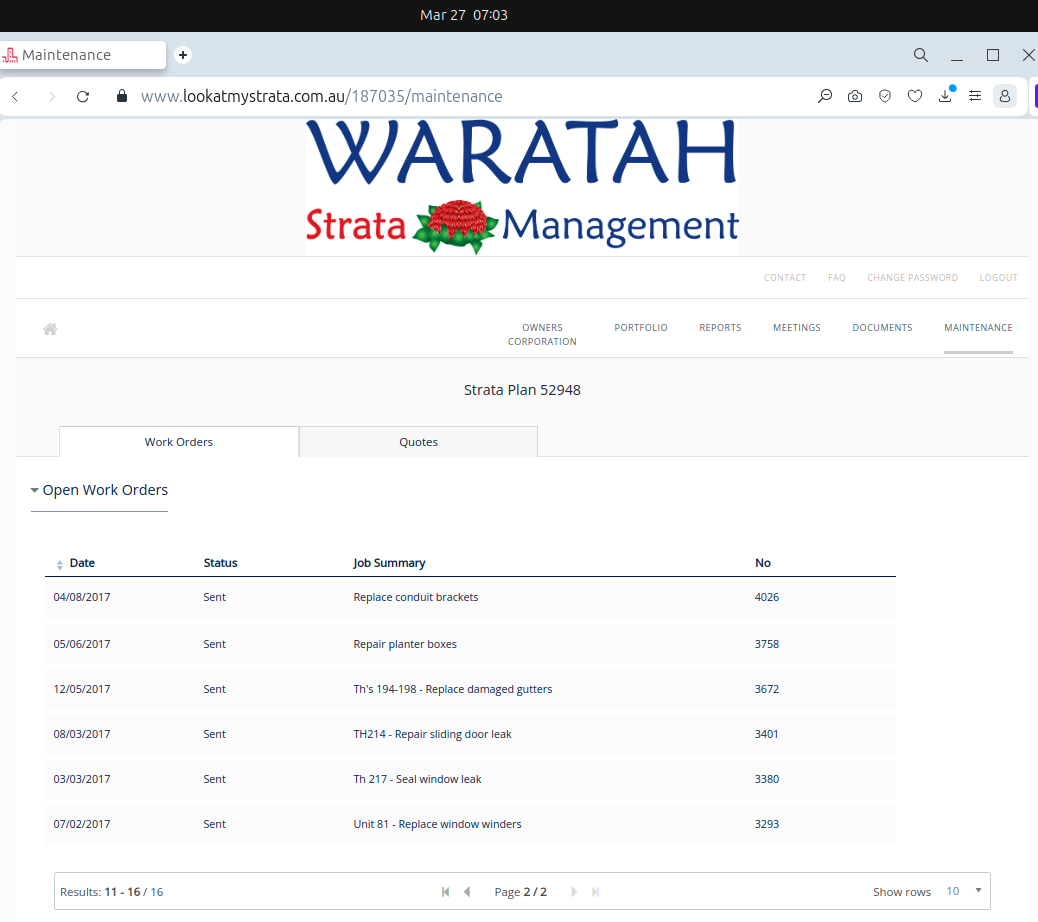Viewport: 1038px width, 922px height.
Task: Click the system clock Mar 27 07:03
Action: (x=464, y=15)
